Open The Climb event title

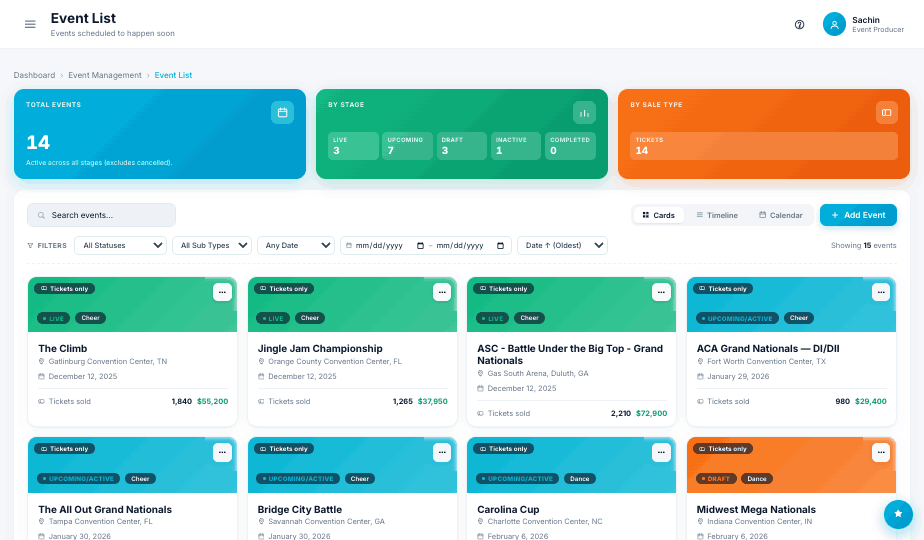point(62,348)
